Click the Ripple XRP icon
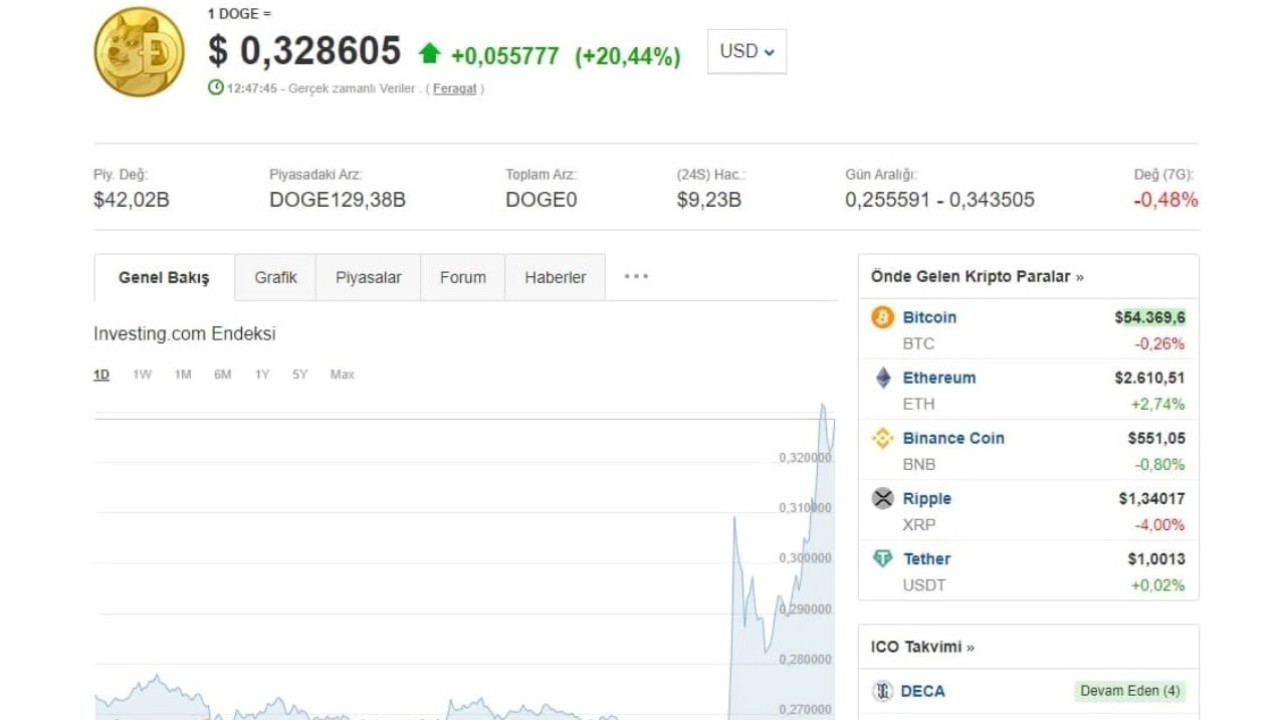1280x720 pixels. [x=882, y=498]
